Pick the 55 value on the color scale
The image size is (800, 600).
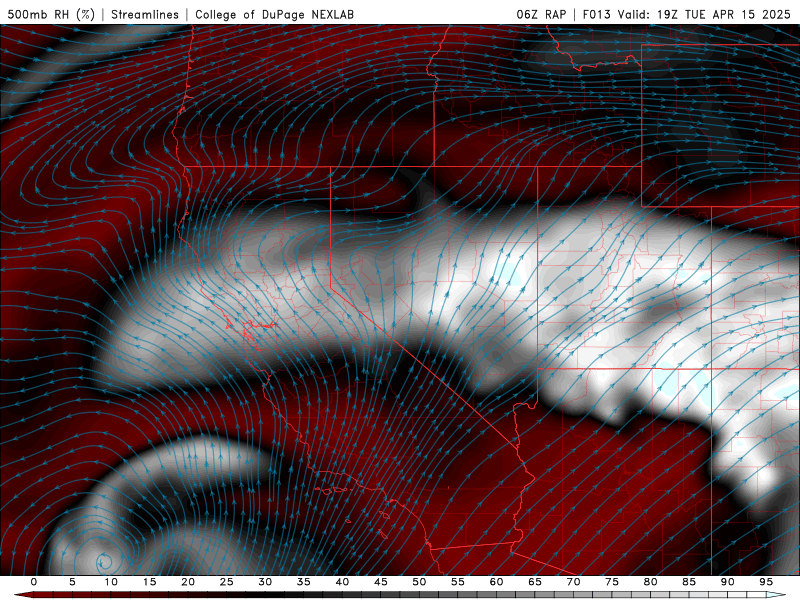point(458,582)
